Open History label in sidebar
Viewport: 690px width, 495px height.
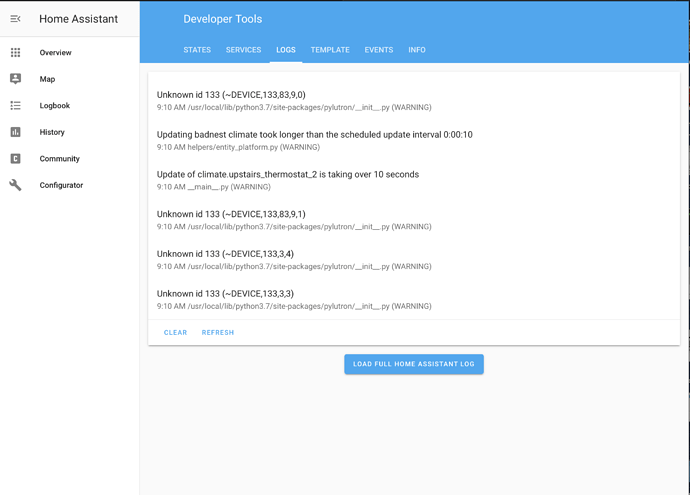(x=52, y=132)
